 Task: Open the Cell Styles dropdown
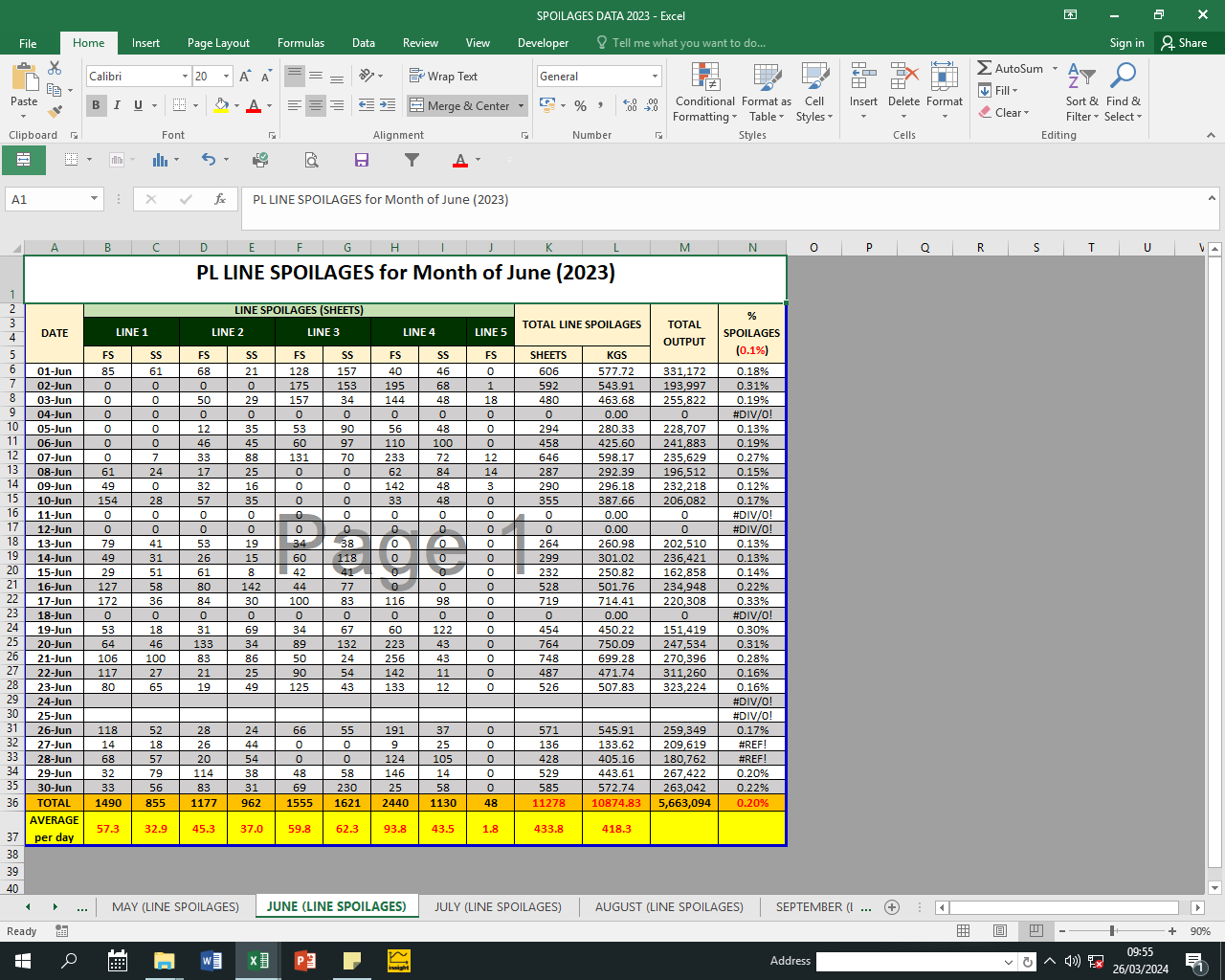(814, 93)
